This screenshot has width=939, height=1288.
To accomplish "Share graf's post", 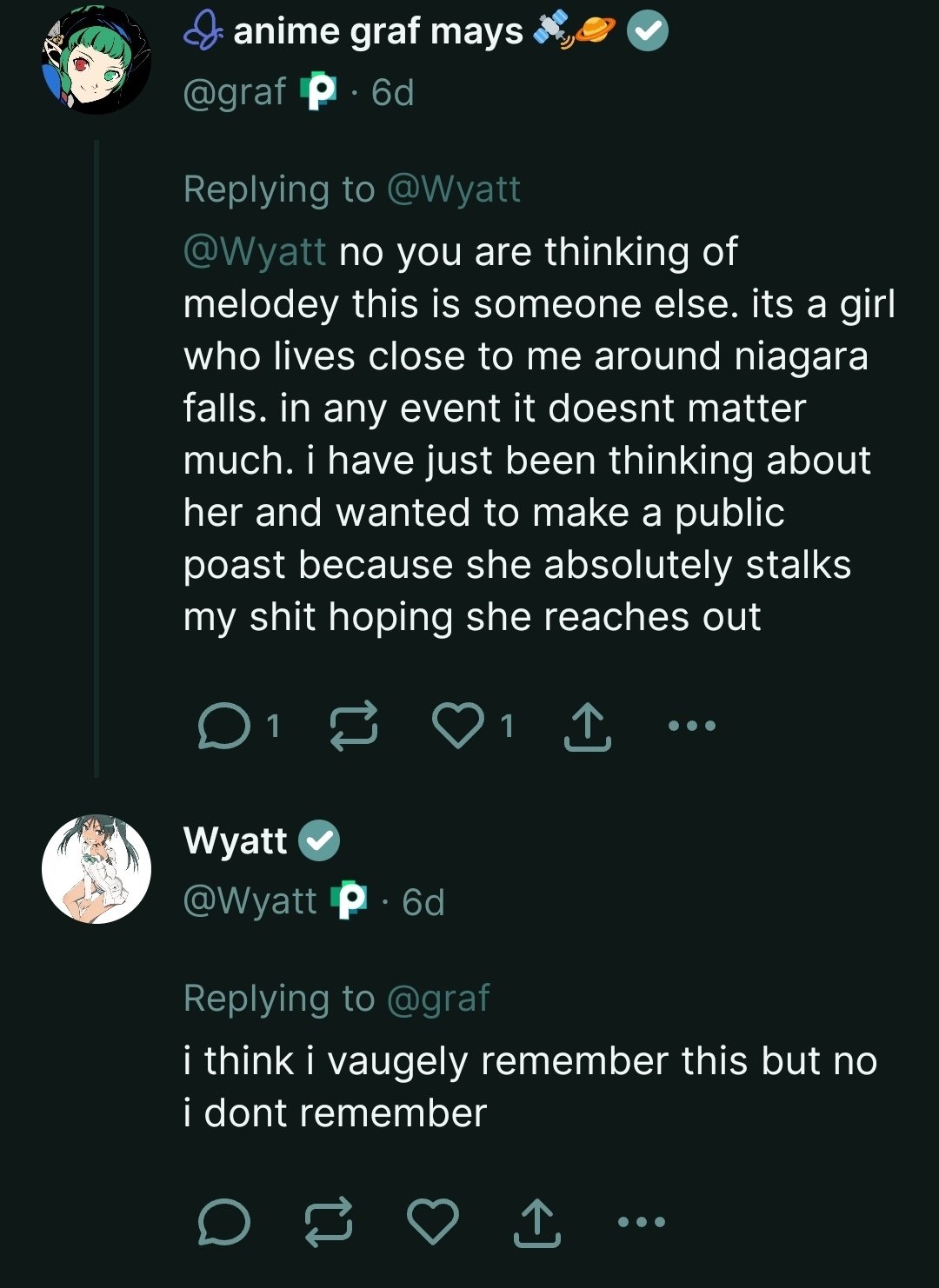I will pos(587,727).
